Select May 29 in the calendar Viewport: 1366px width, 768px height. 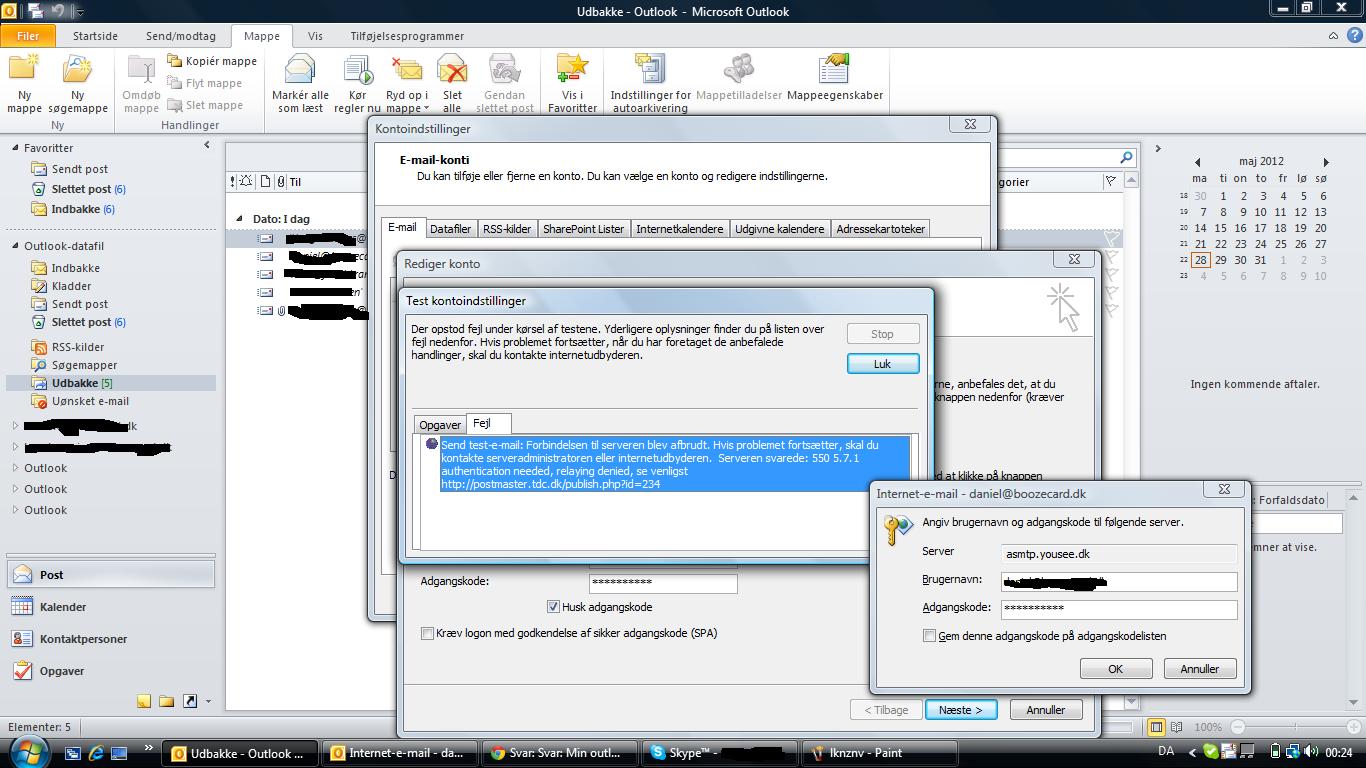(x=1220, y=260)
